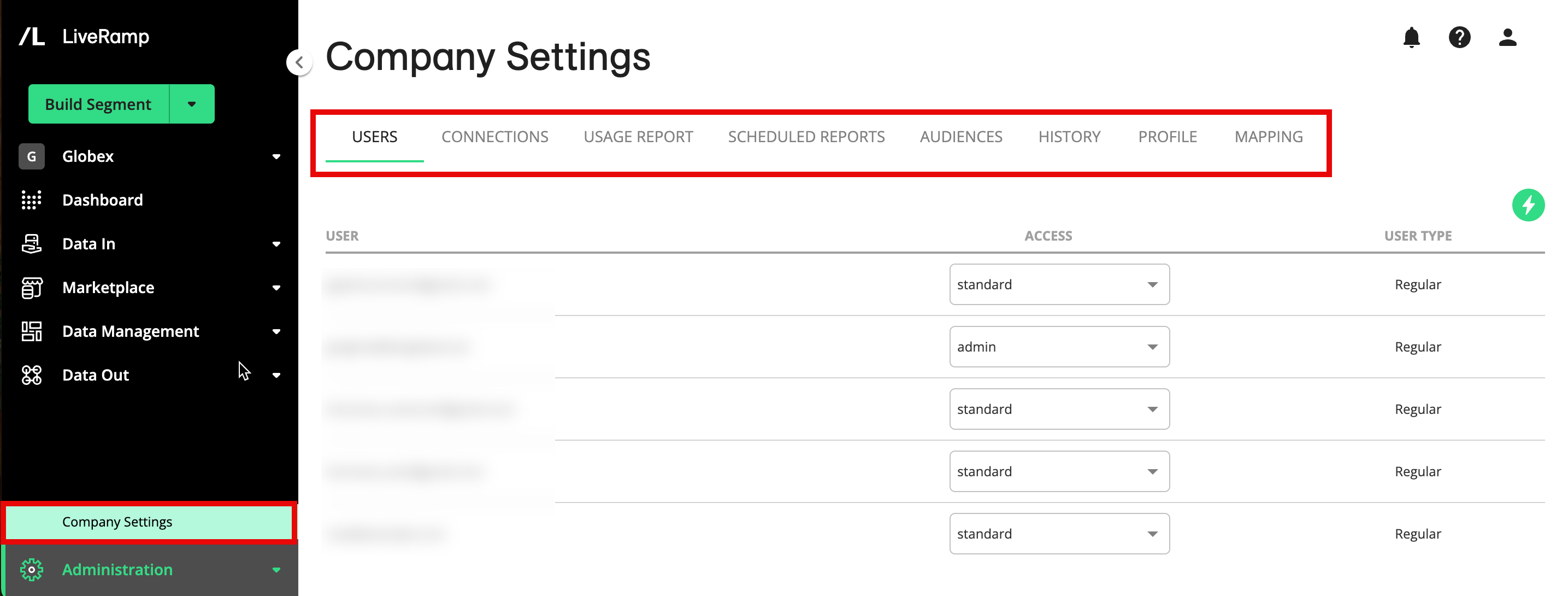1568x596 pixels.
Task: Expand the Build Segment dropdown arrow
Action: 192,104
